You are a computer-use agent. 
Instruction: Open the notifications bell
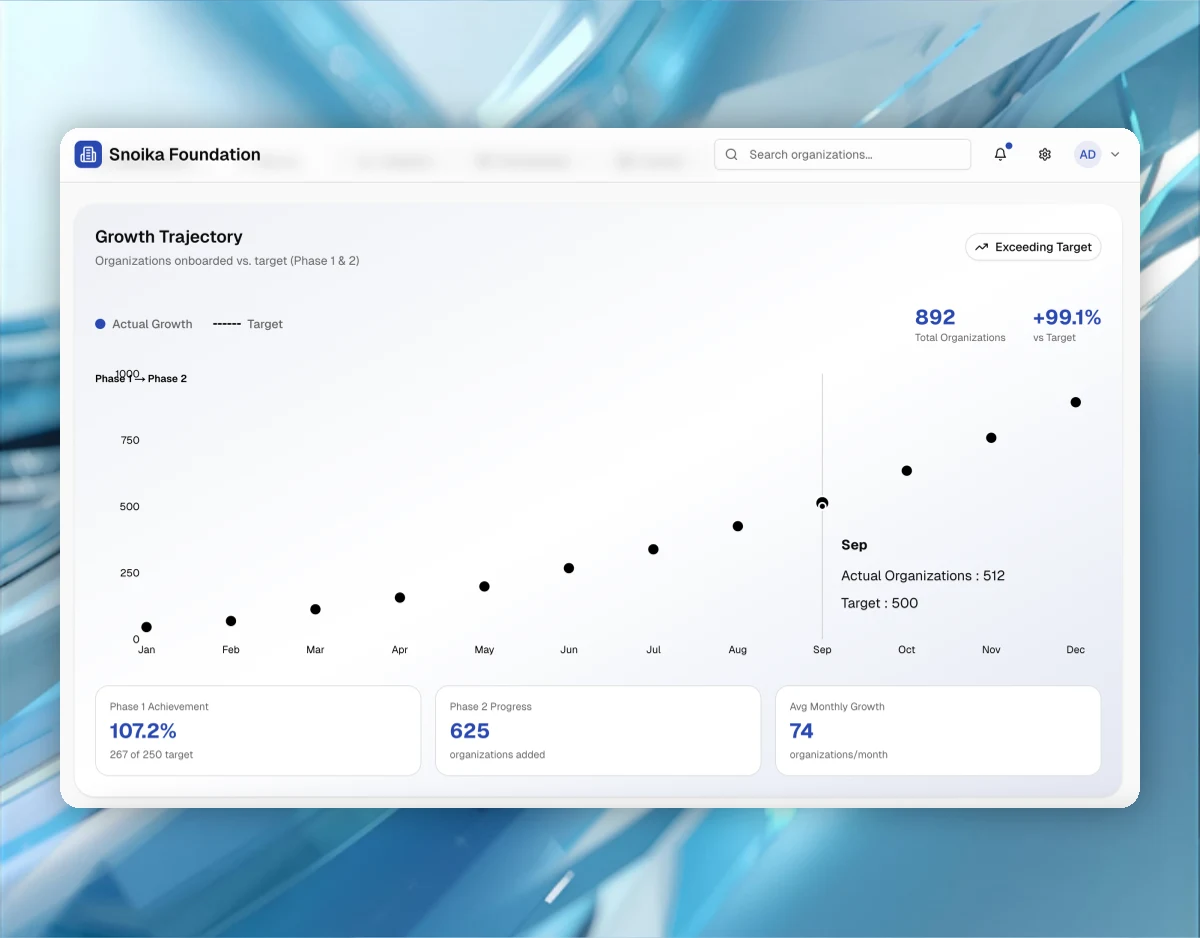point(1000,154)
